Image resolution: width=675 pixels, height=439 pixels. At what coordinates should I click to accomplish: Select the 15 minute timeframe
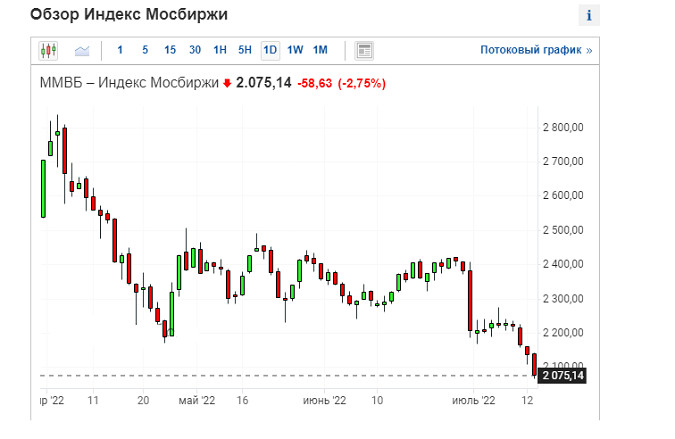(x=170, y=50)
